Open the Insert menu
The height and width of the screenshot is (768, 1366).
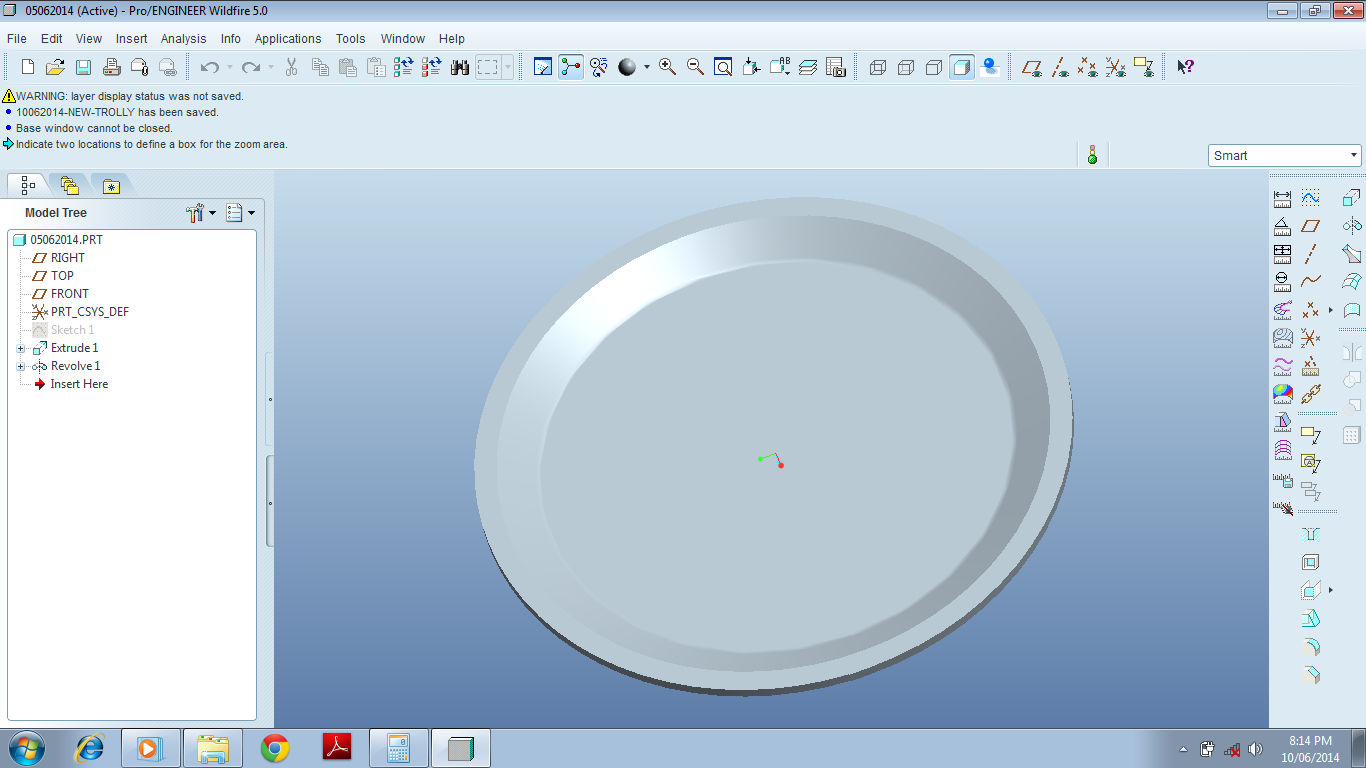pos(131,38)
